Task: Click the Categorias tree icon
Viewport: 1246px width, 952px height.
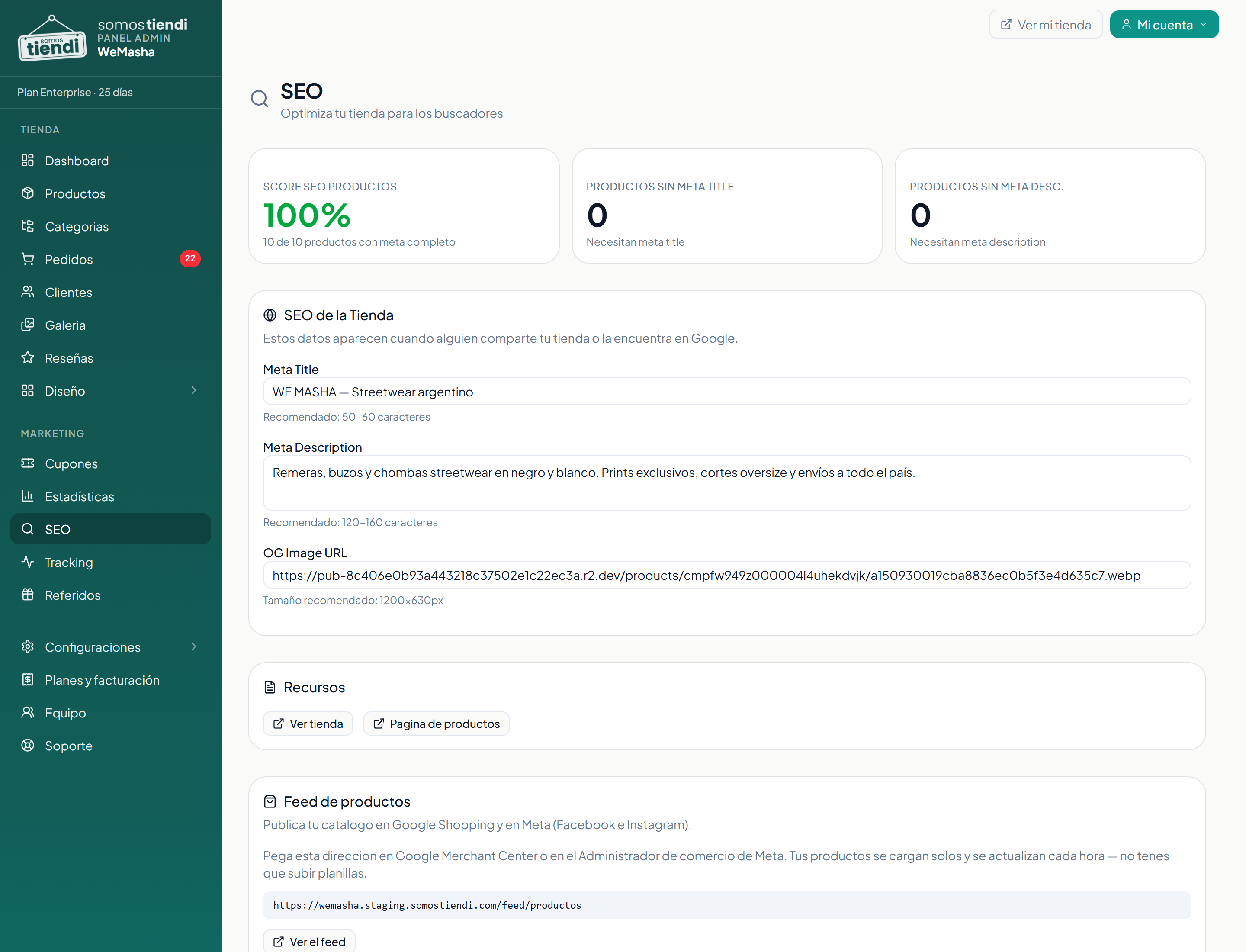Action: (28, 226)
